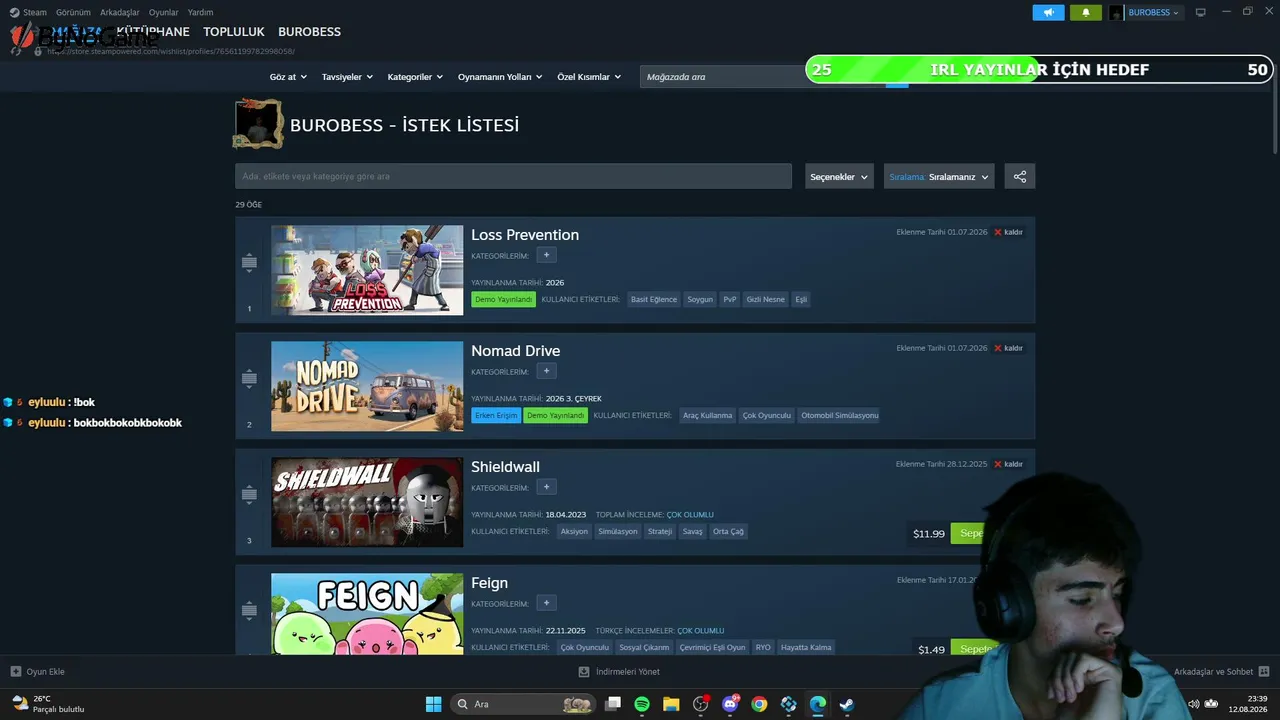
Task: Open the Oyunlar menu
Action: pyautogui.click(x=164, y=12)
